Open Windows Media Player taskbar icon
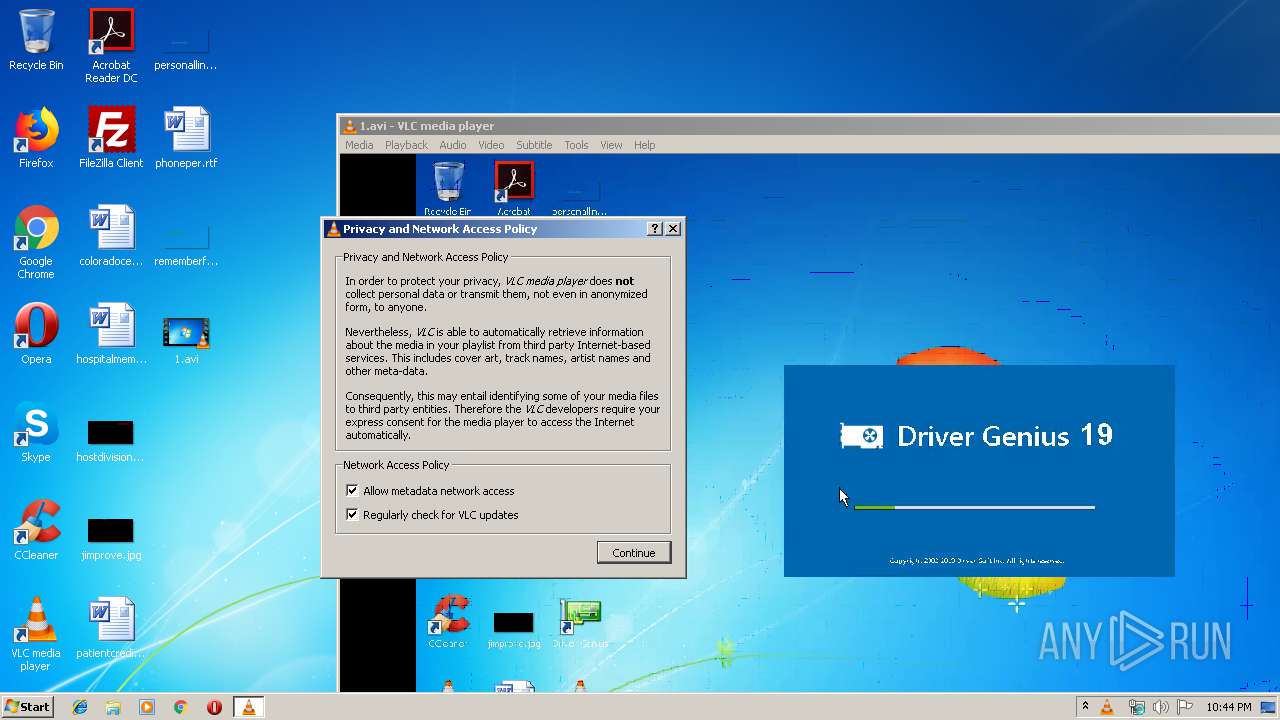Screen dimensions: 1280x720 147,707
